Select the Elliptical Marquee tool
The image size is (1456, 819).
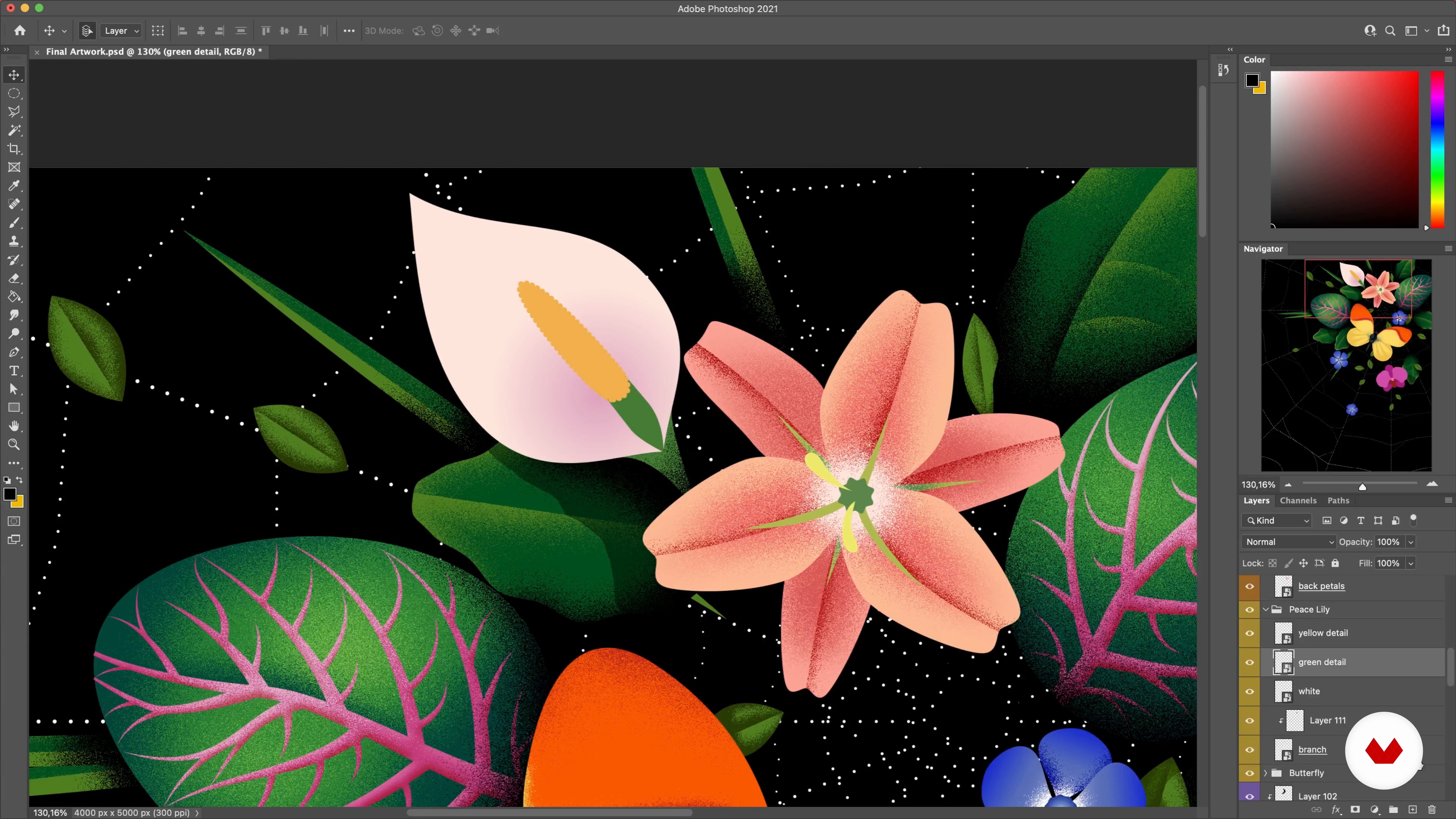[14, 93]
